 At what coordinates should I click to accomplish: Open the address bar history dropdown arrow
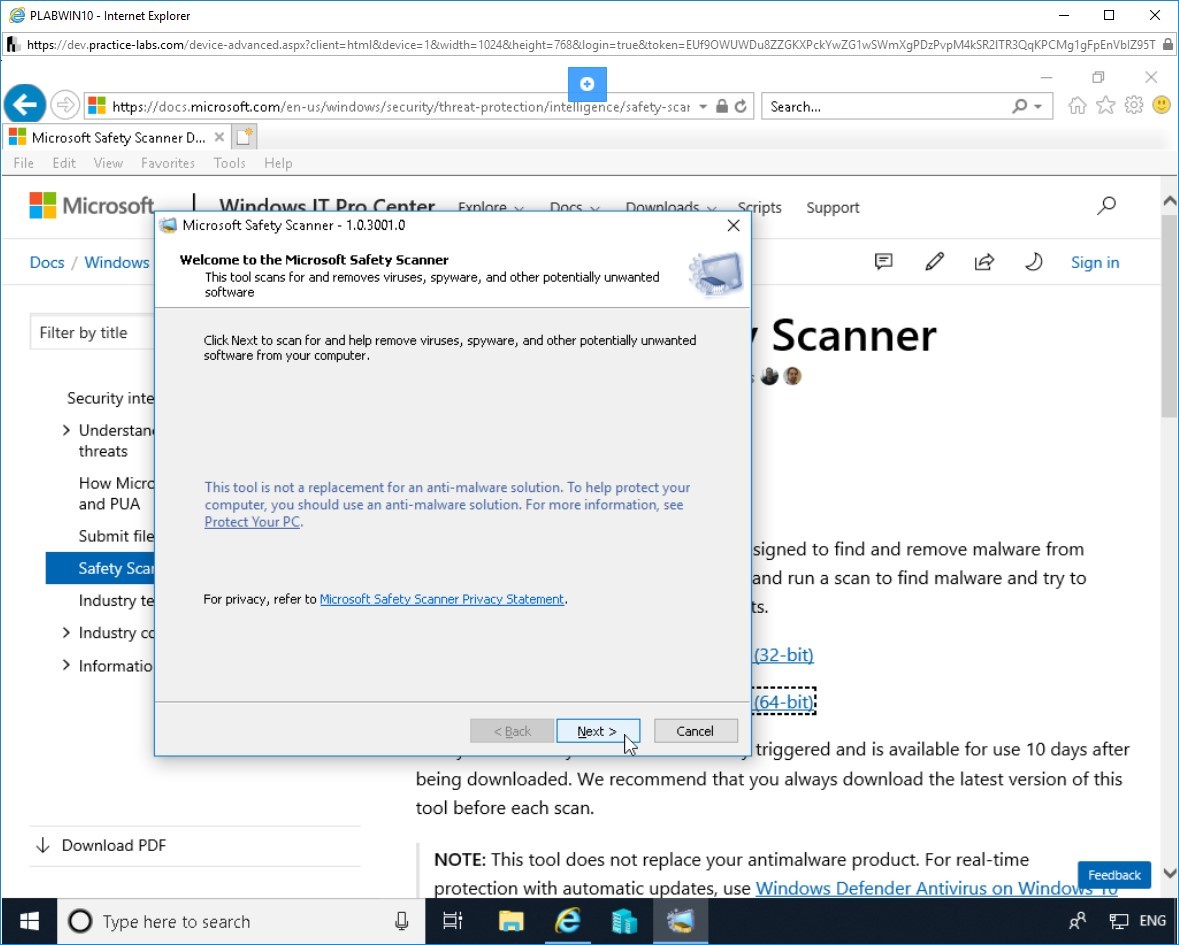(702, 107)
